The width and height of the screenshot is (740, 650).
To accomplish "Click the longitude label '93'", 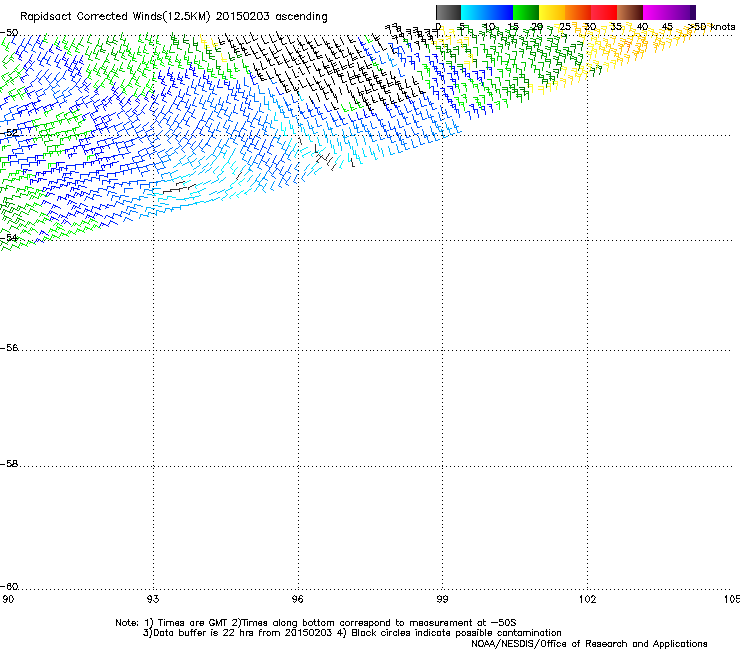I will [x=153, y=599].
